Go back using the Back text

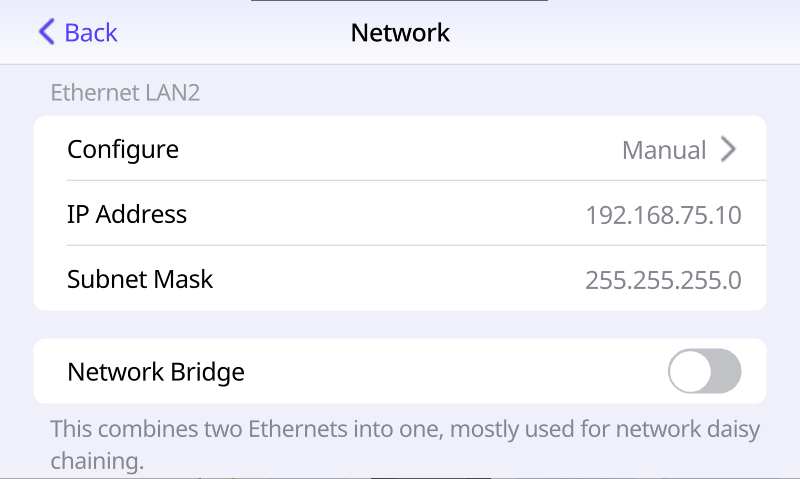(91, 33)
